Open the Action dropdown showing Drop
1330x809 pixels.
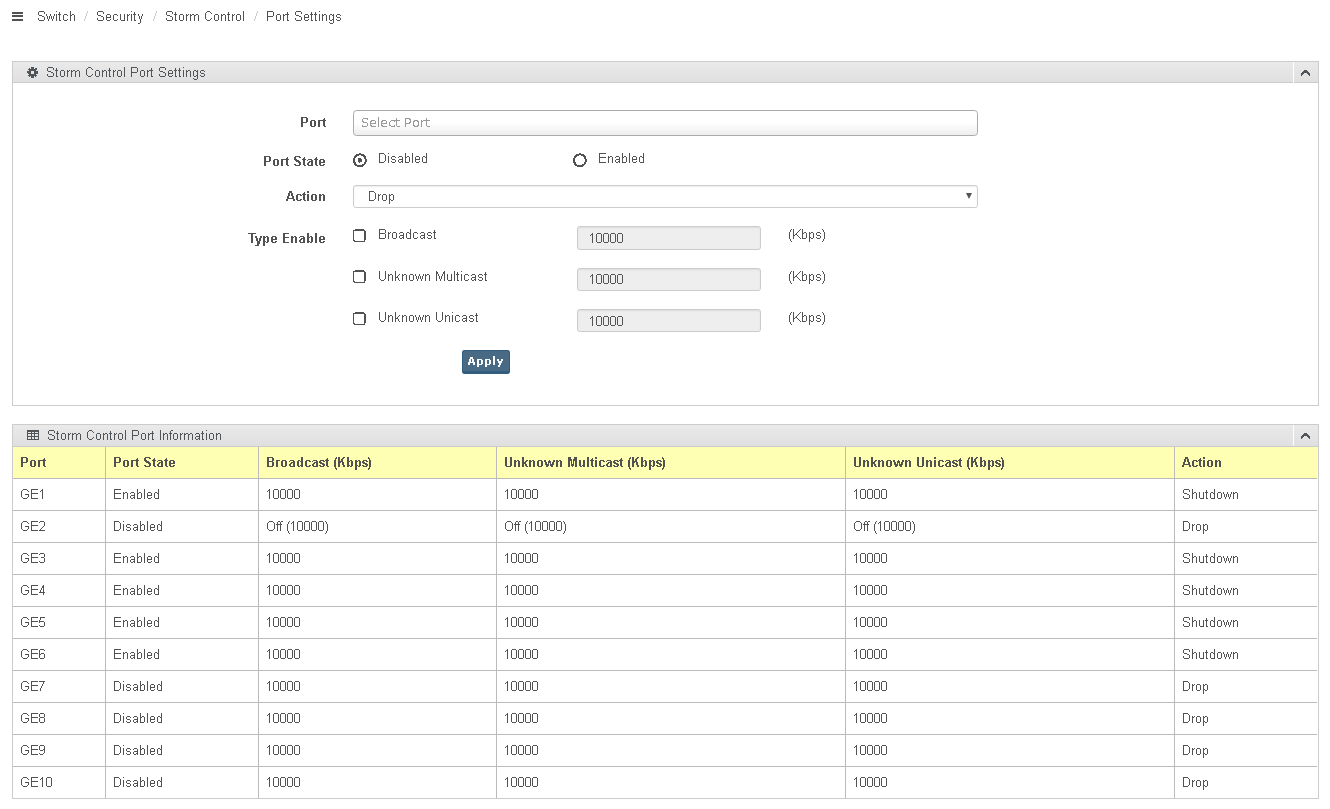(664, 197)
